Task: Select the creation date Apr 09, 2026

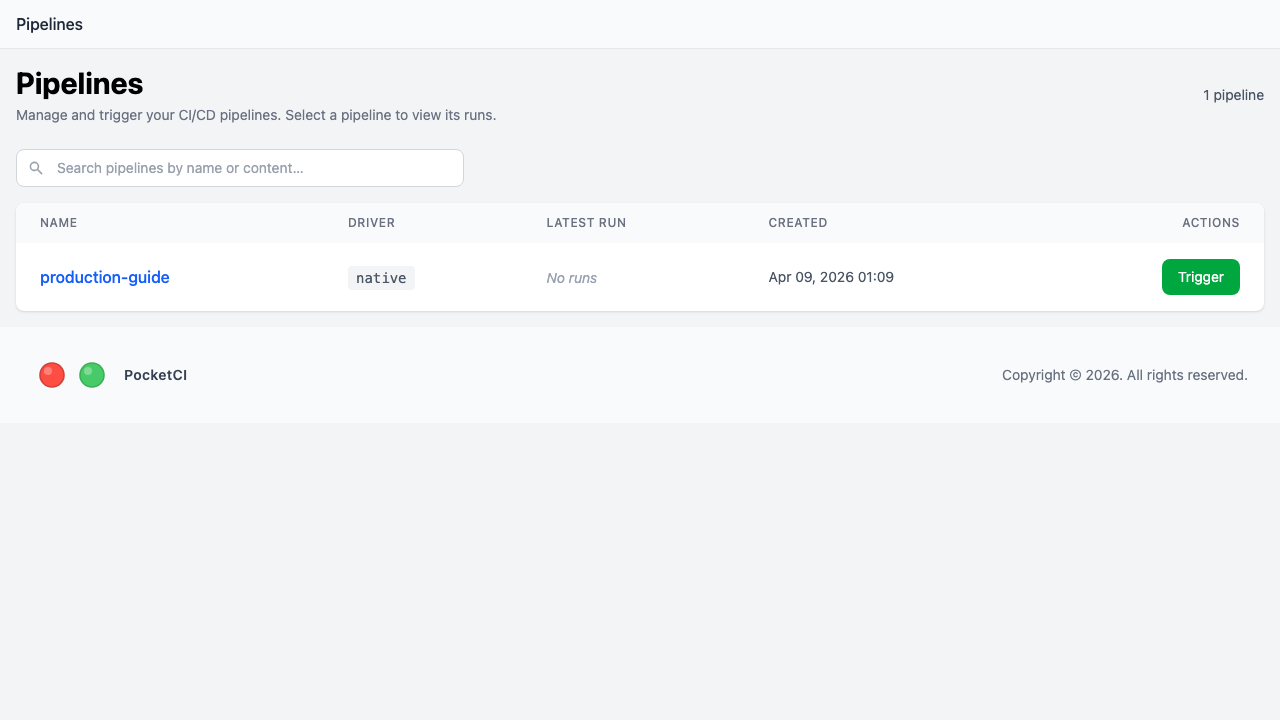Action: [x=831, y=277]
